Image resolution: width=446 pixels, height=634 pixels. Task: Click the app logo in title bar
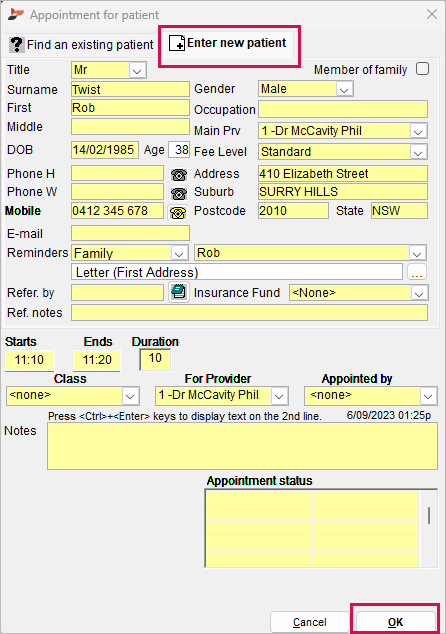(16, 15)
